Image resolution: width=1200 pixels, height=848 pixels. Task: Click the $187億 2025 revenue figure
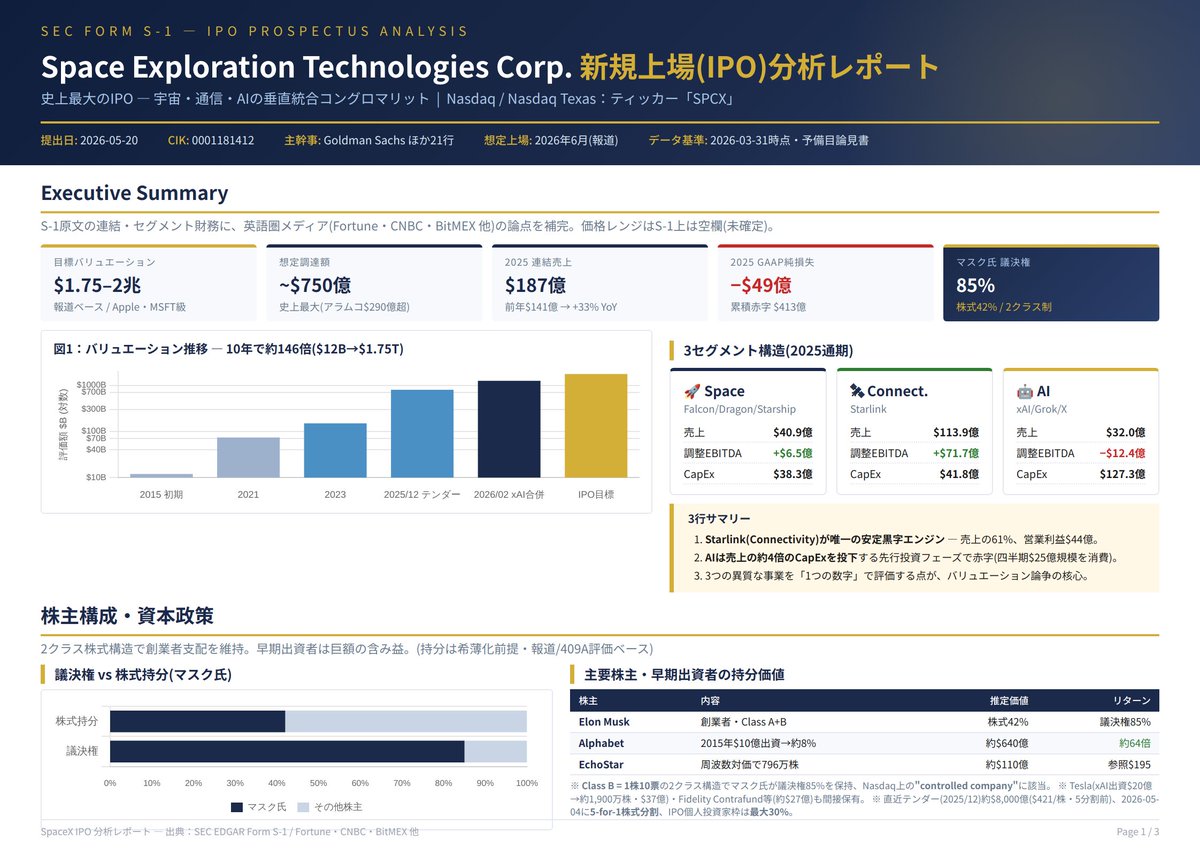tap(536, 285)
